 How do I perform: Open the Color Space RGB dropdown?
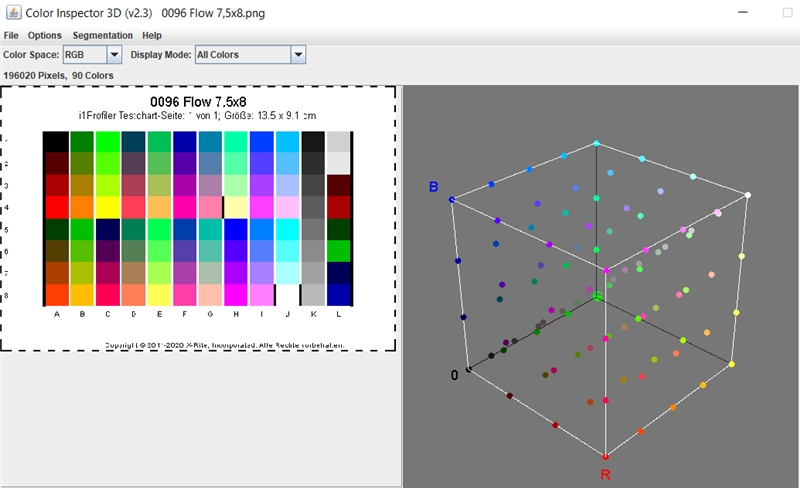click(113, 54)
